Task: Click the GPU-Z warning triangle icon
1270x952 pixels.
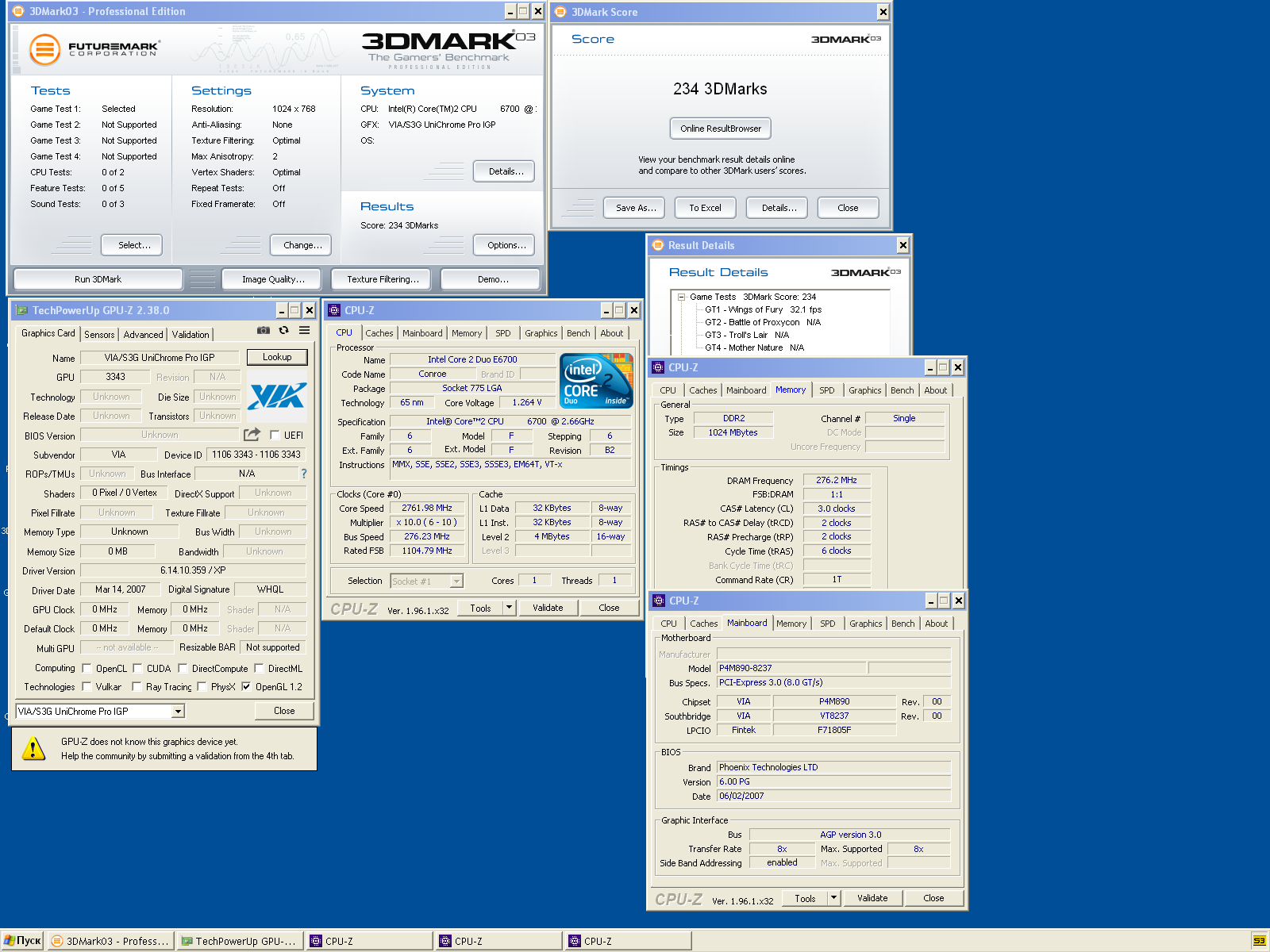Action: [x=33, y=748]
